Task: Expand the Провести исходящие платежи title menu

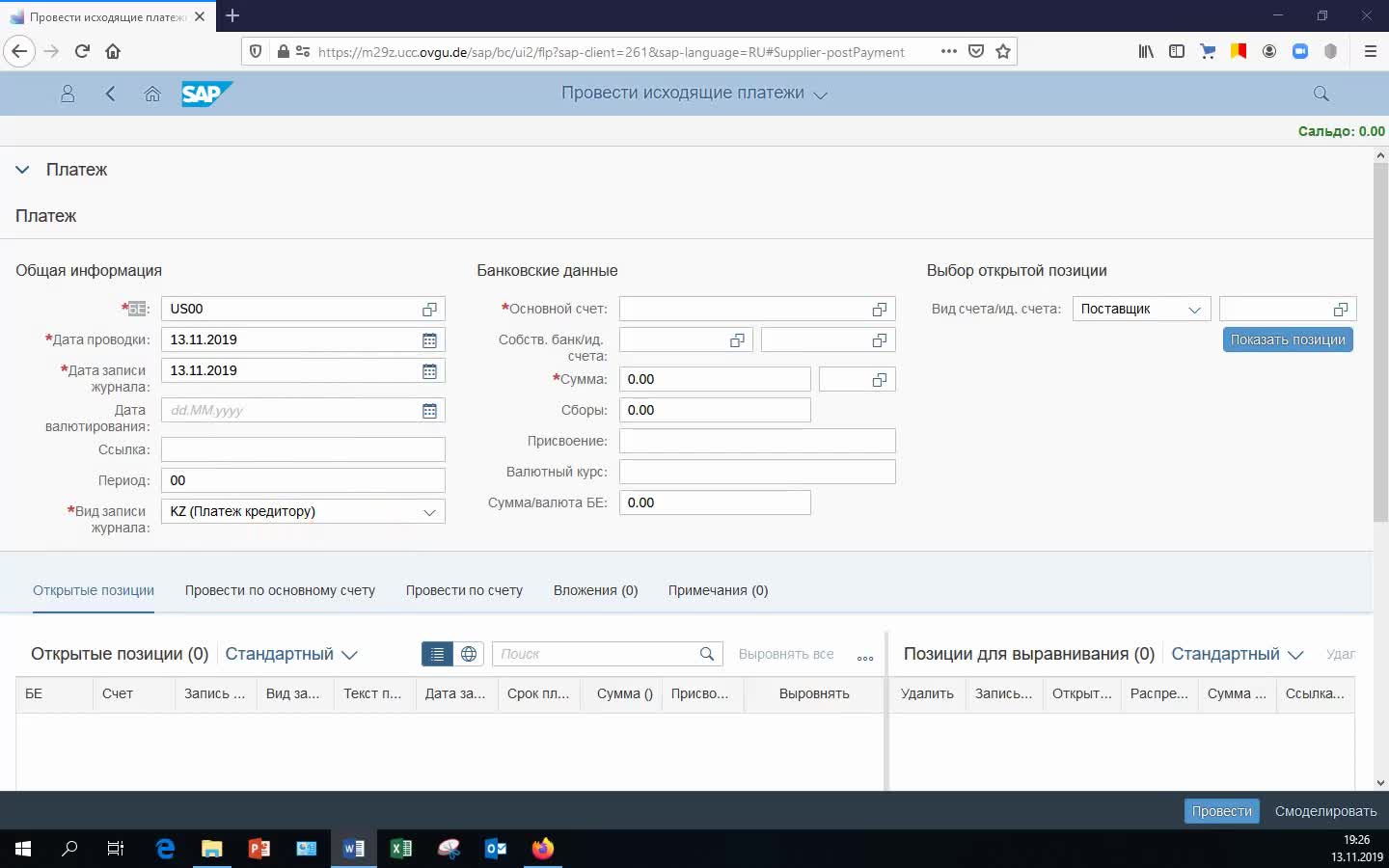Action: [x=821, y=95]
